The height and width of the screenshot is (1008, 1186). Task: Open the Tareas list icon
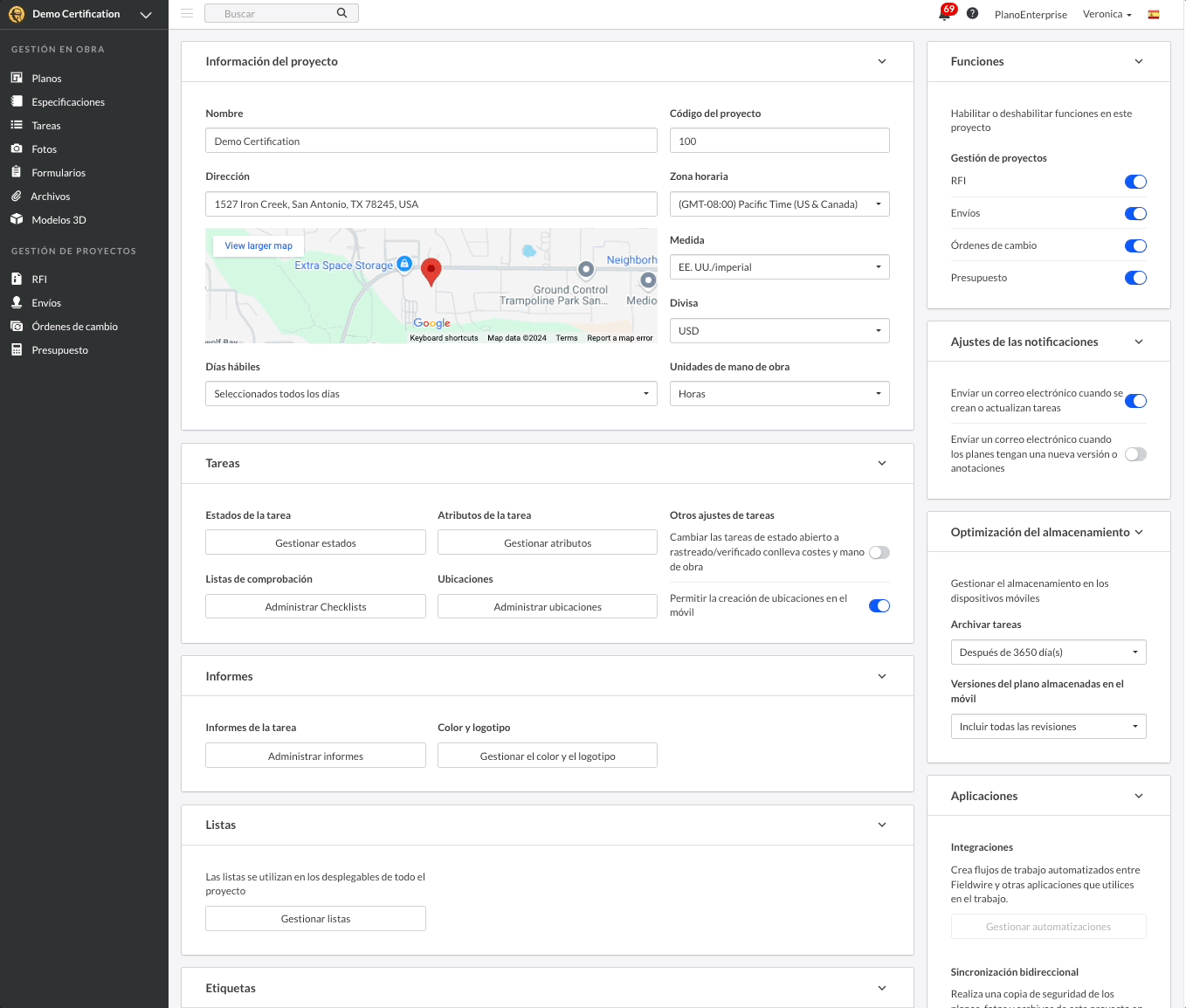coord(17,125)
